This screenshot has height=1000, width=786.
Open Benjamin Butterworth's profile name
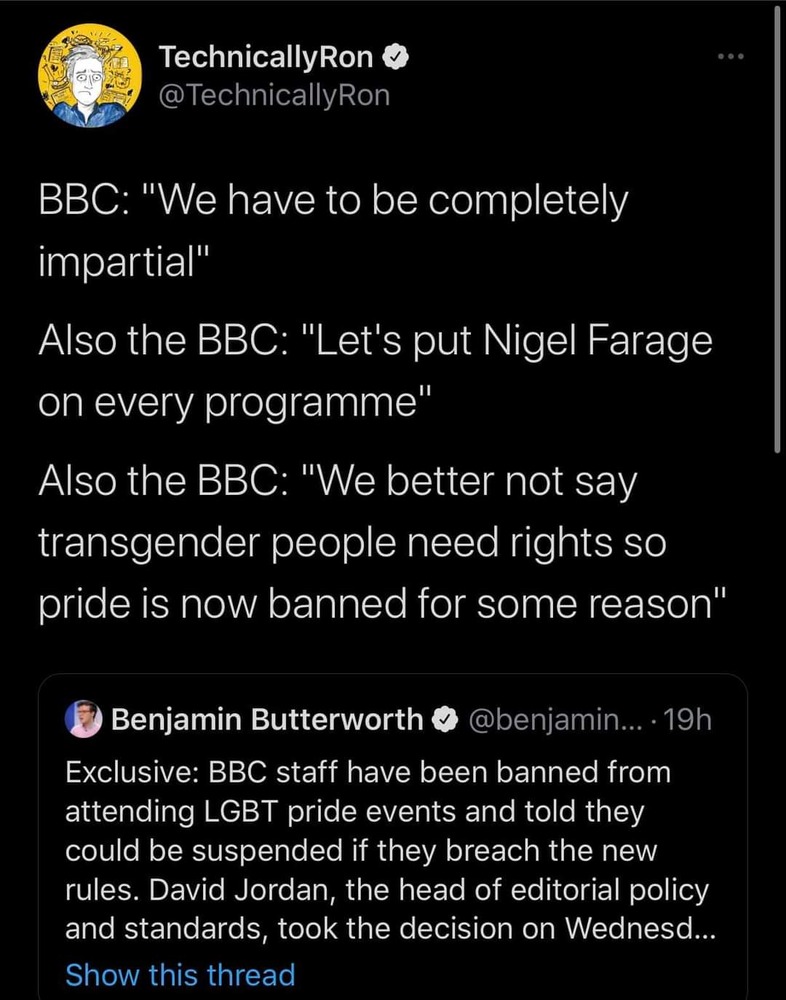268,719
